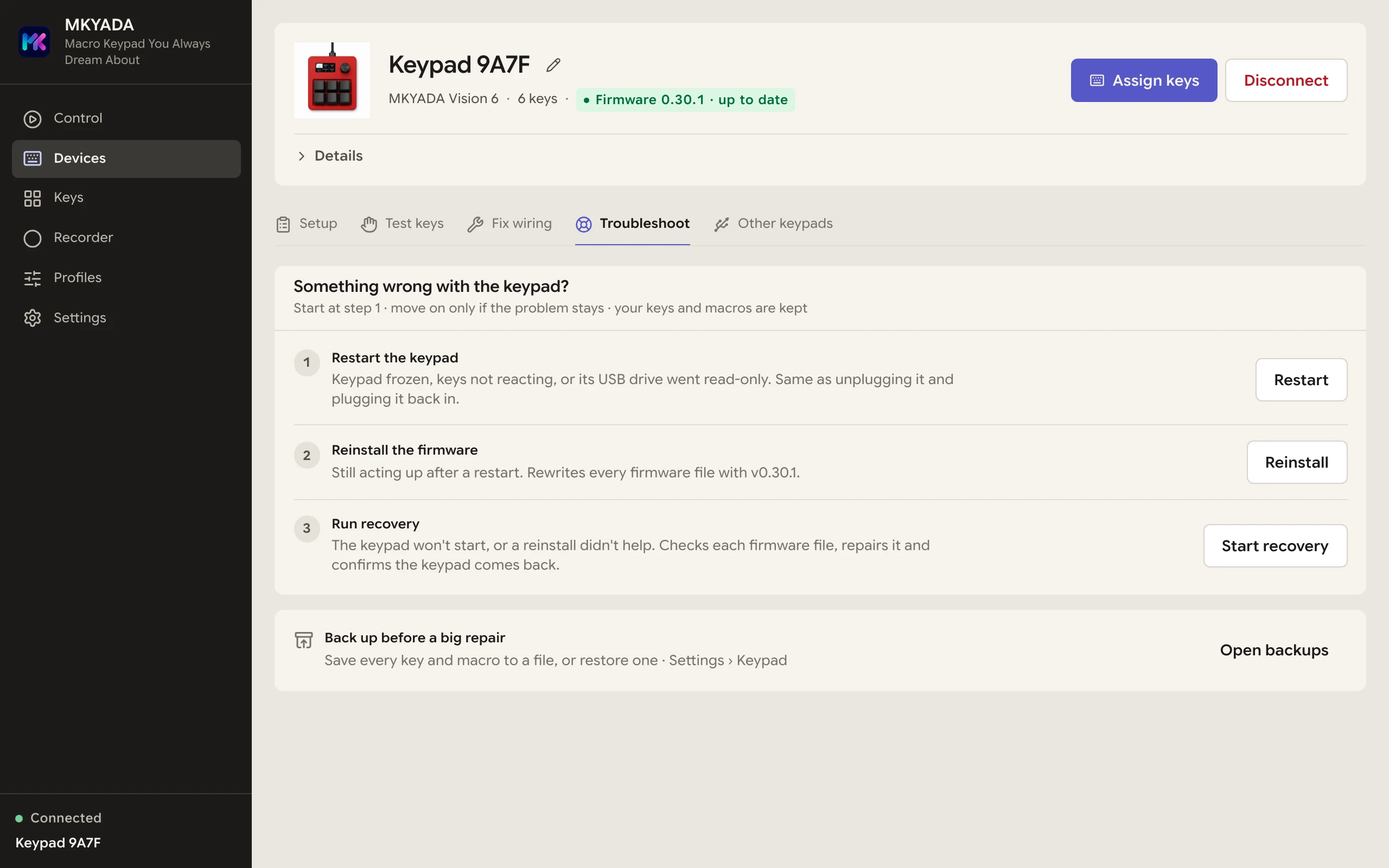Click the Fix wiring wrench icon

point(475,224)
